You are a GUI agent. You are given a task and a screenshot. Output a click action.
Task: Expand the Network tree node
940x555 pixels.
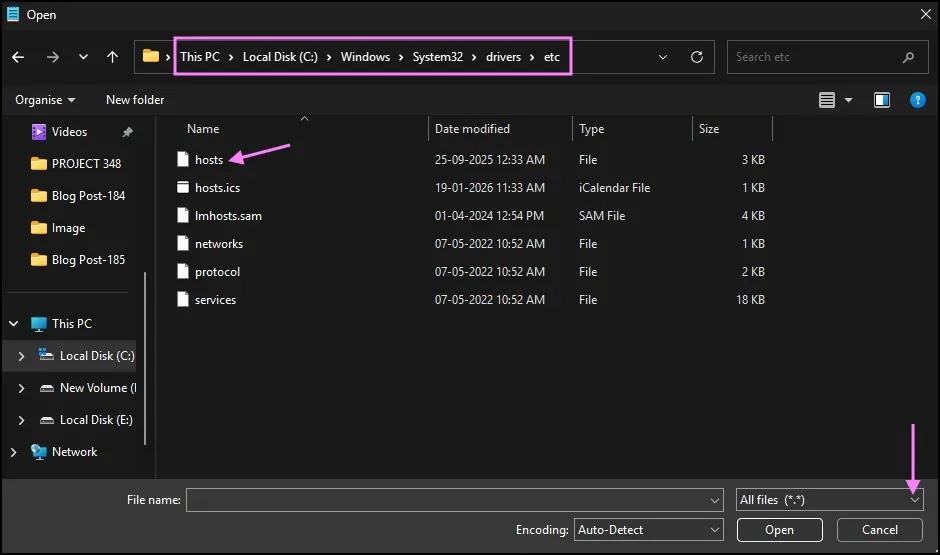14,452
